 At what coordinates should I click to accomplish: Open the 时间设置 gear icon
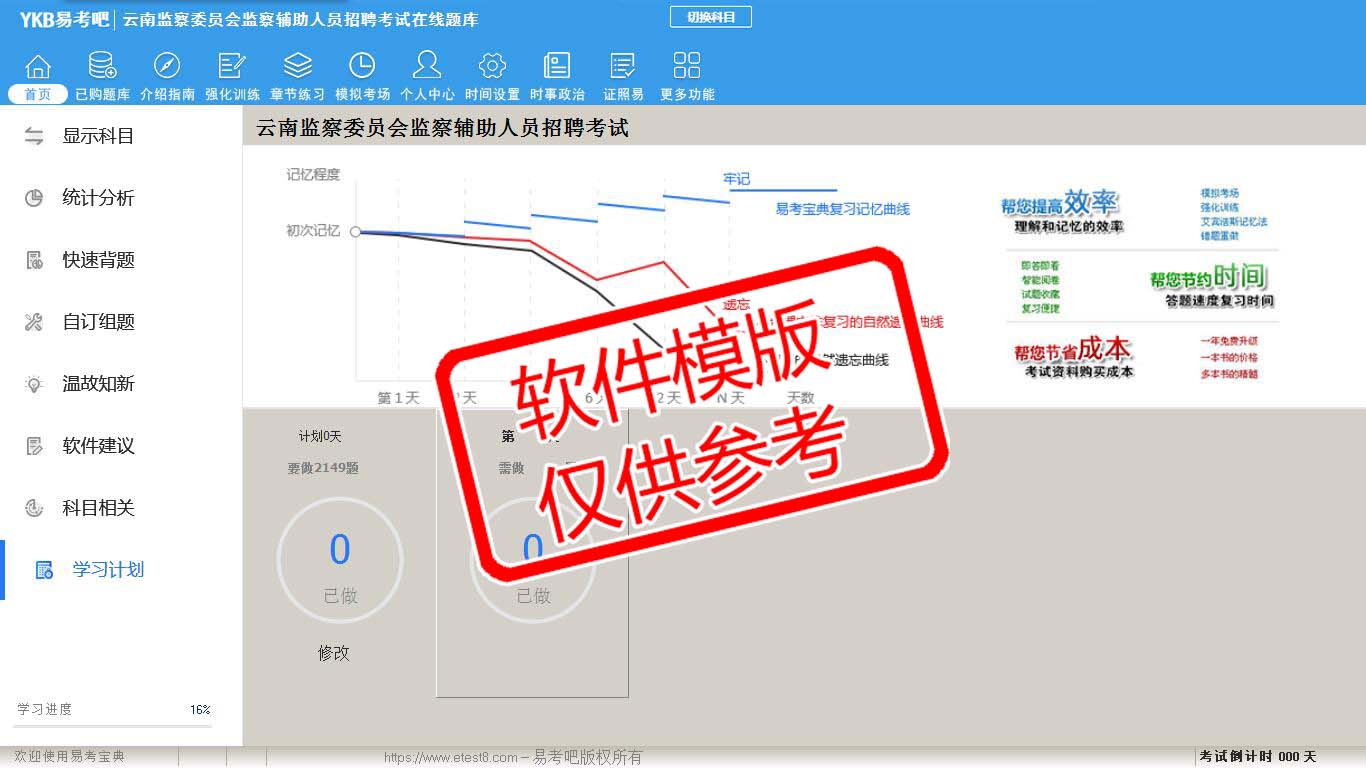[x=492, y=66]
